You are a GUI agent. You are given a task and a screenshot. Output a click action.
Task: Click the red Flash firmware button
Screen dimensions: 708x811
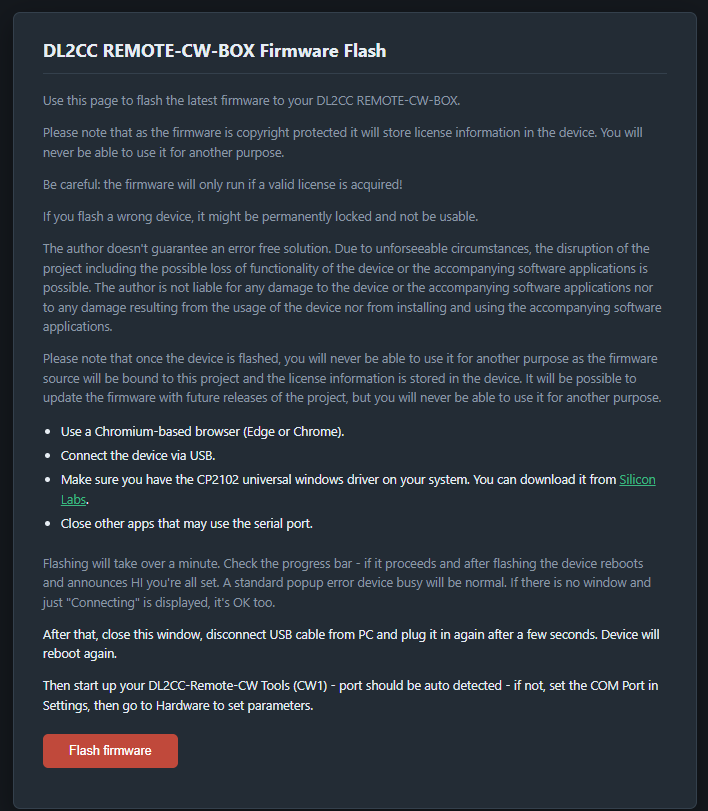[x=110, y=750]
